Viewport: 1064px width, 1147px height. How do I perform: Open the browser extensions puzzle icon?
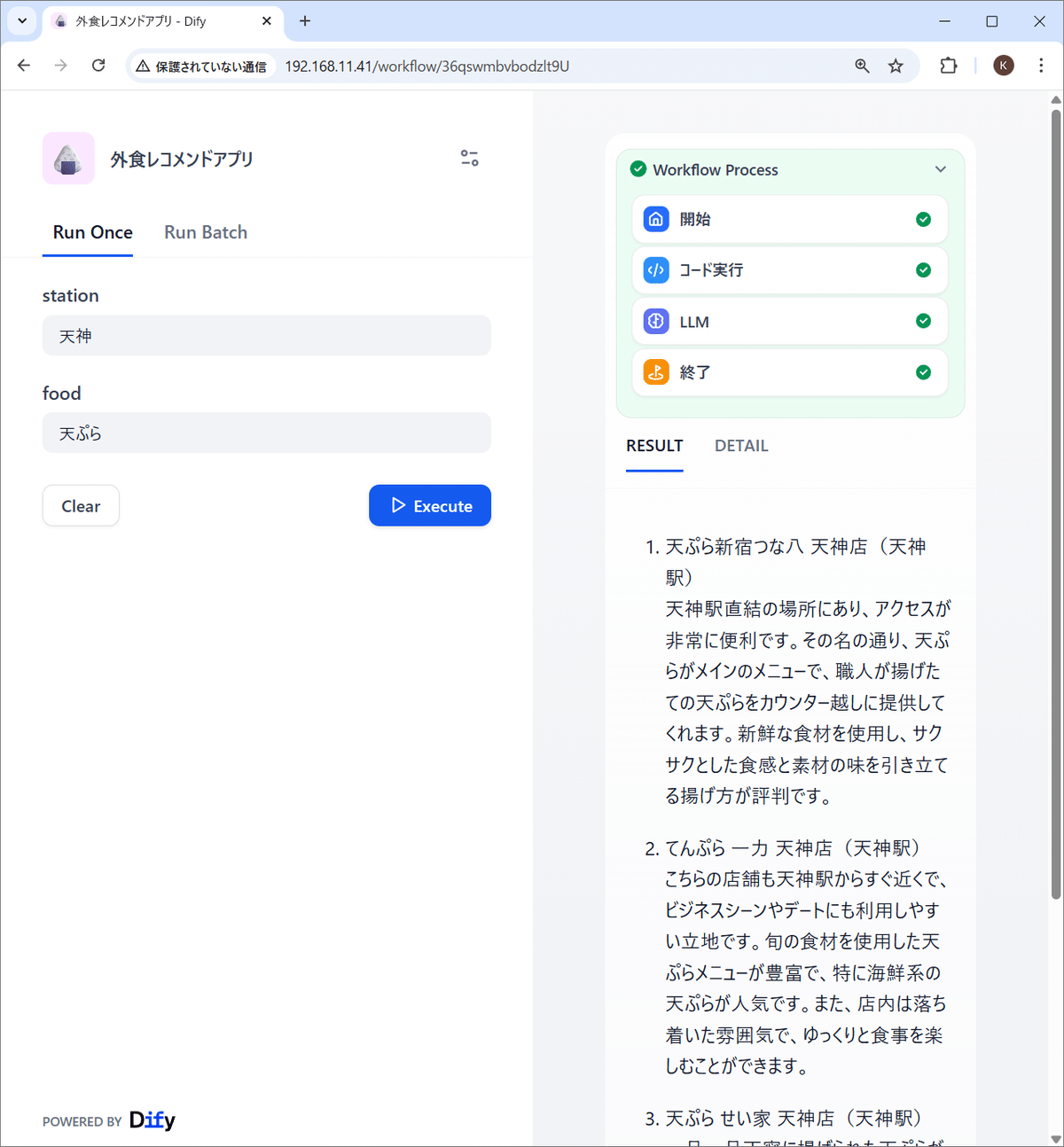[x=949, y=66]
